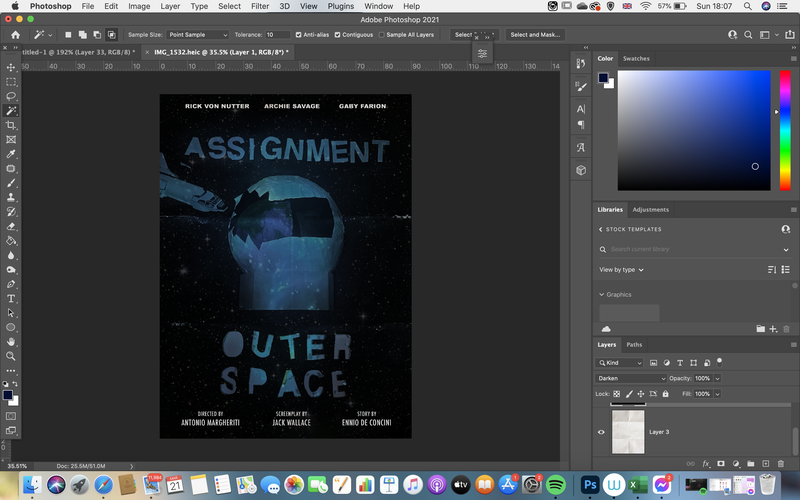Select the Lasso tool
The image size is (800, 500).
(11, 96)
